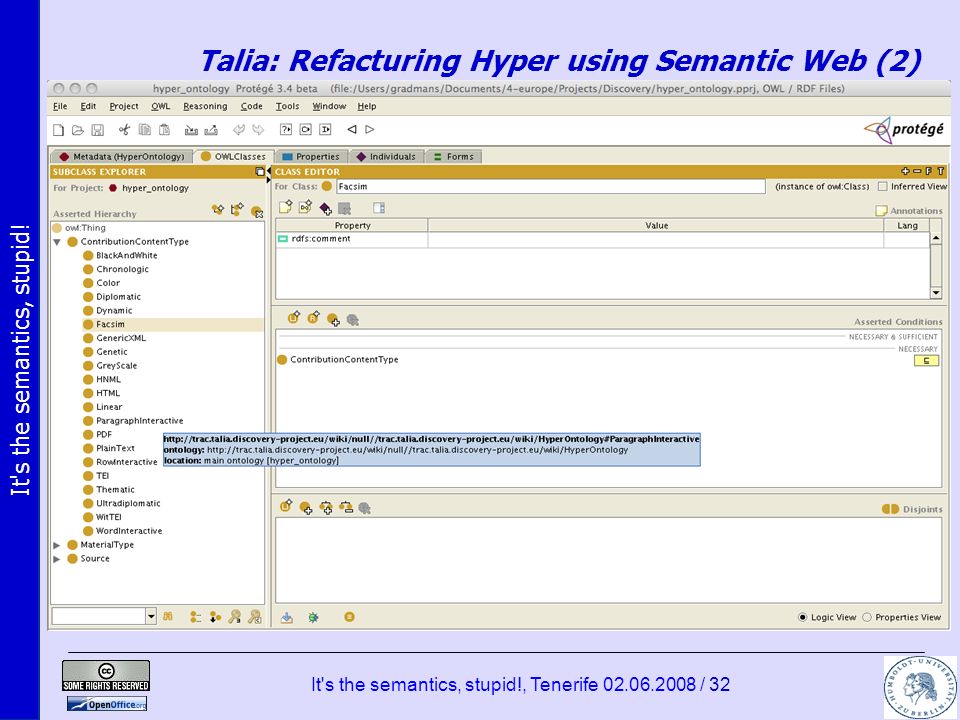960x720 pixels.
Task: Click the Paste clipboard icon
Action: 164,130
